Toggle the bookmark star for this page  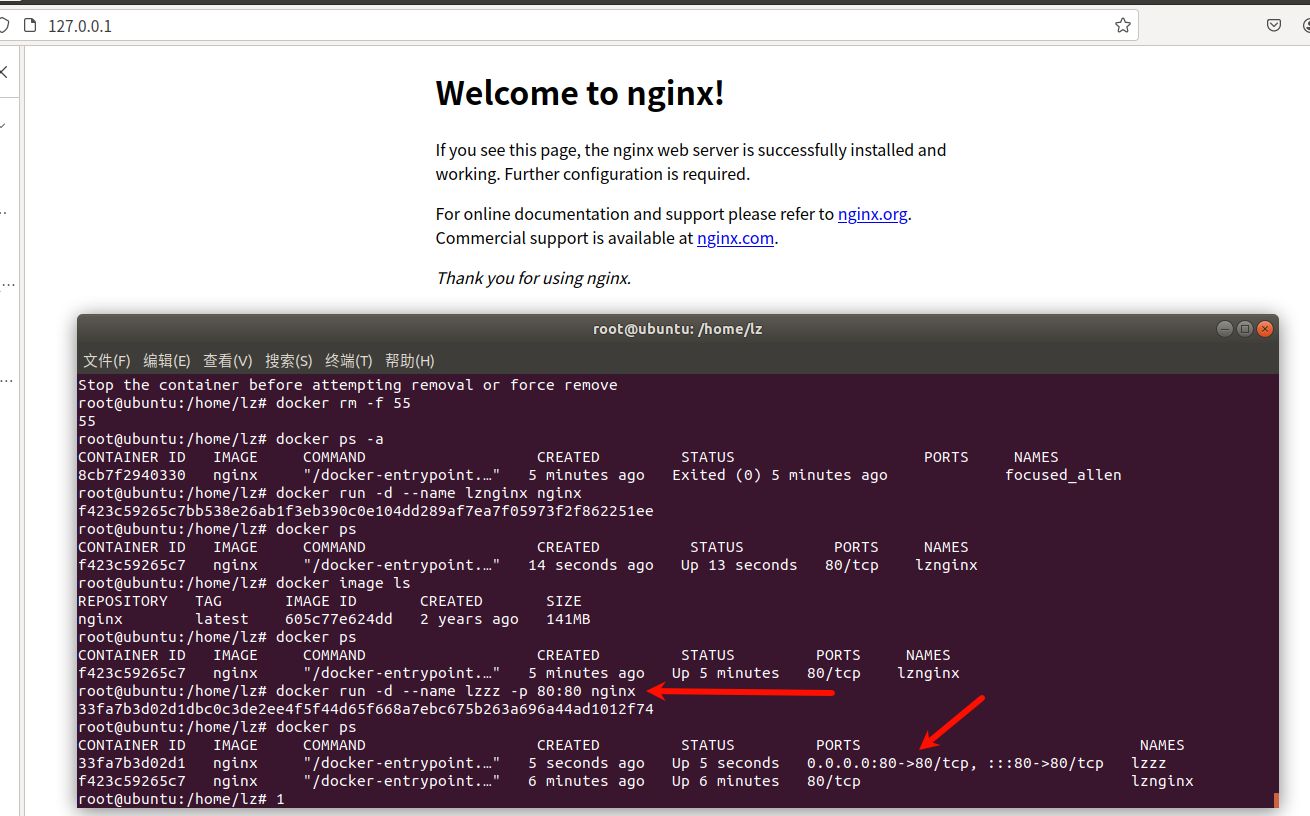pyautogui.click(x=1121, y=25)
